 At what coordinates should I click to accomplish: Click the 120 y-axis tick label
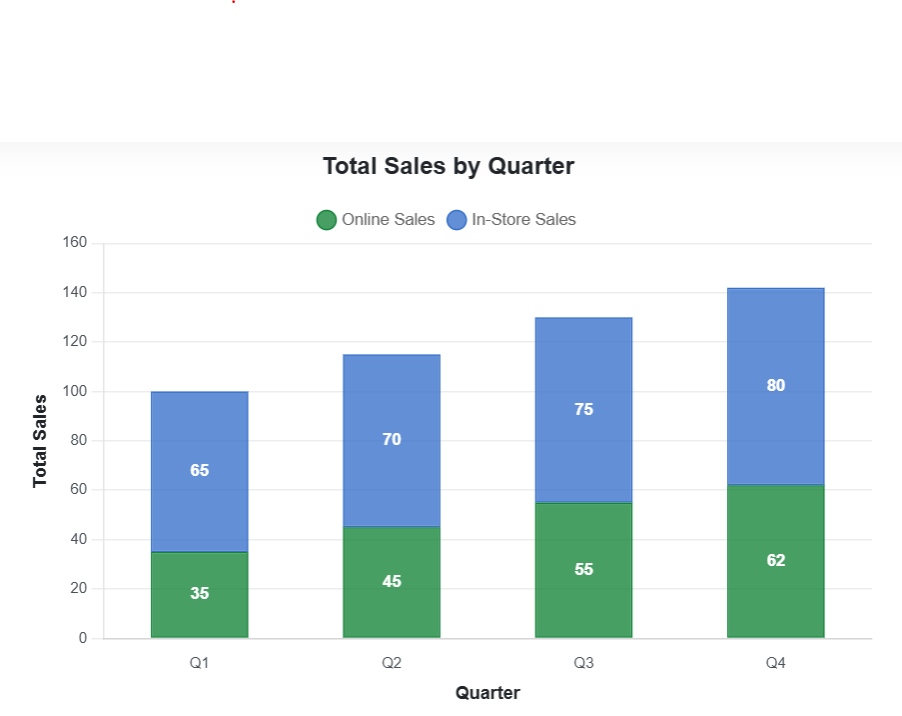pyautogui.click(x=75, y=341)
